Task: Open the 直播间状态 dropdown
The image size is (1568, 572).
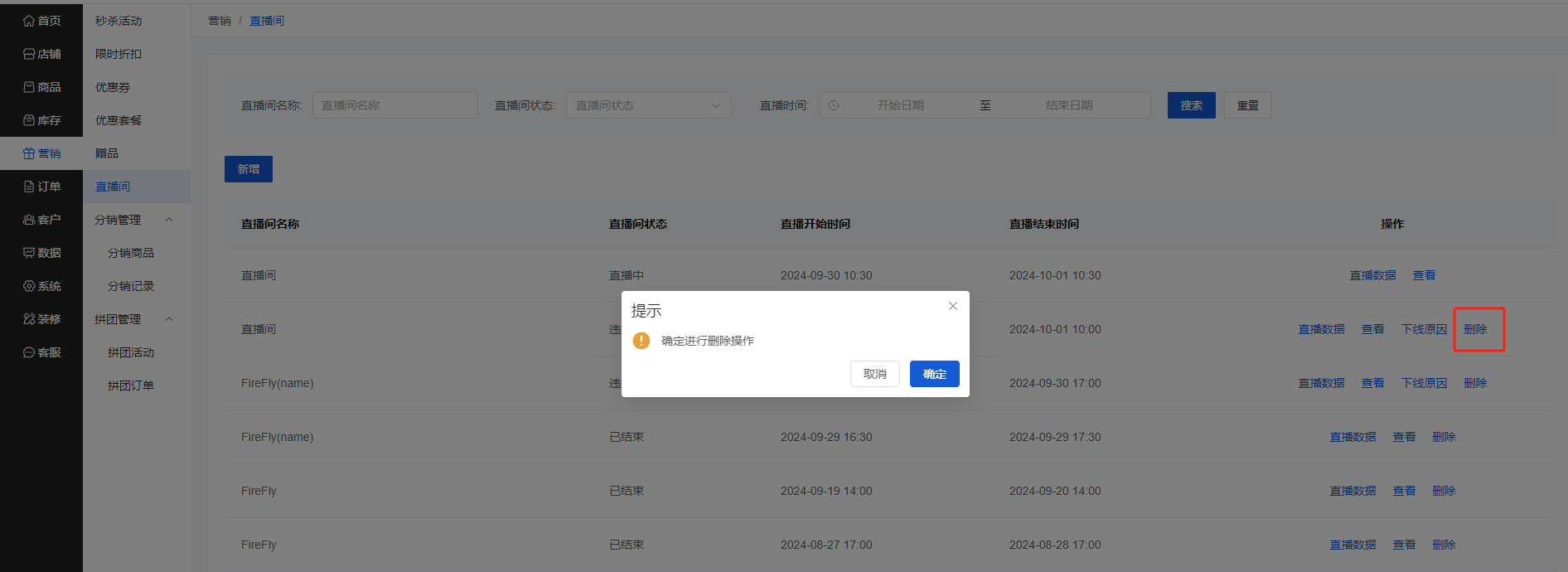Action: point(649,105)
